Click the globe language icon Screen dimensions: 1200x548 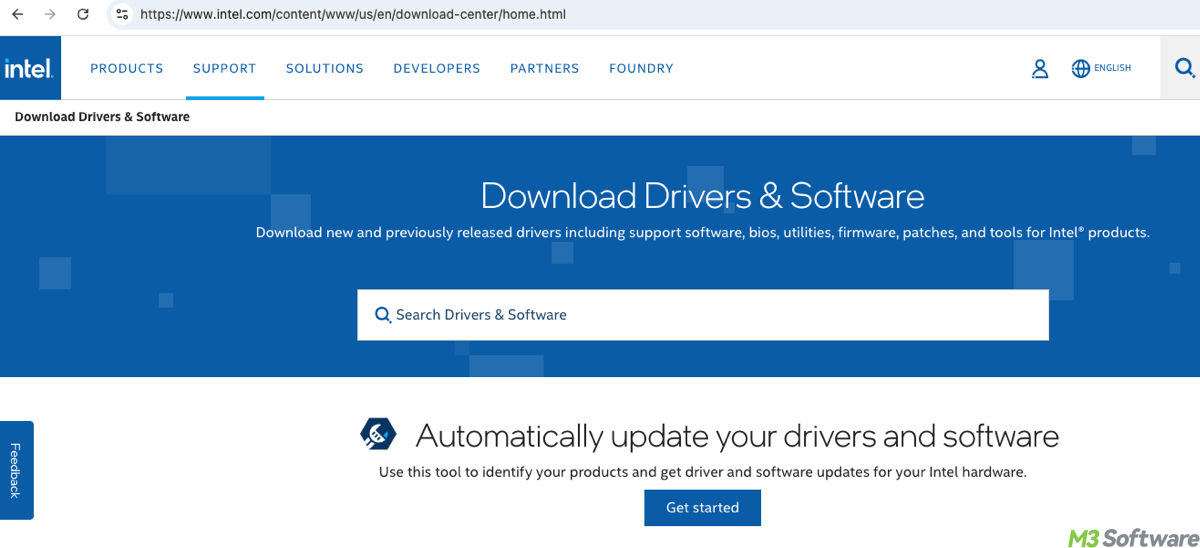point(1080,69)
